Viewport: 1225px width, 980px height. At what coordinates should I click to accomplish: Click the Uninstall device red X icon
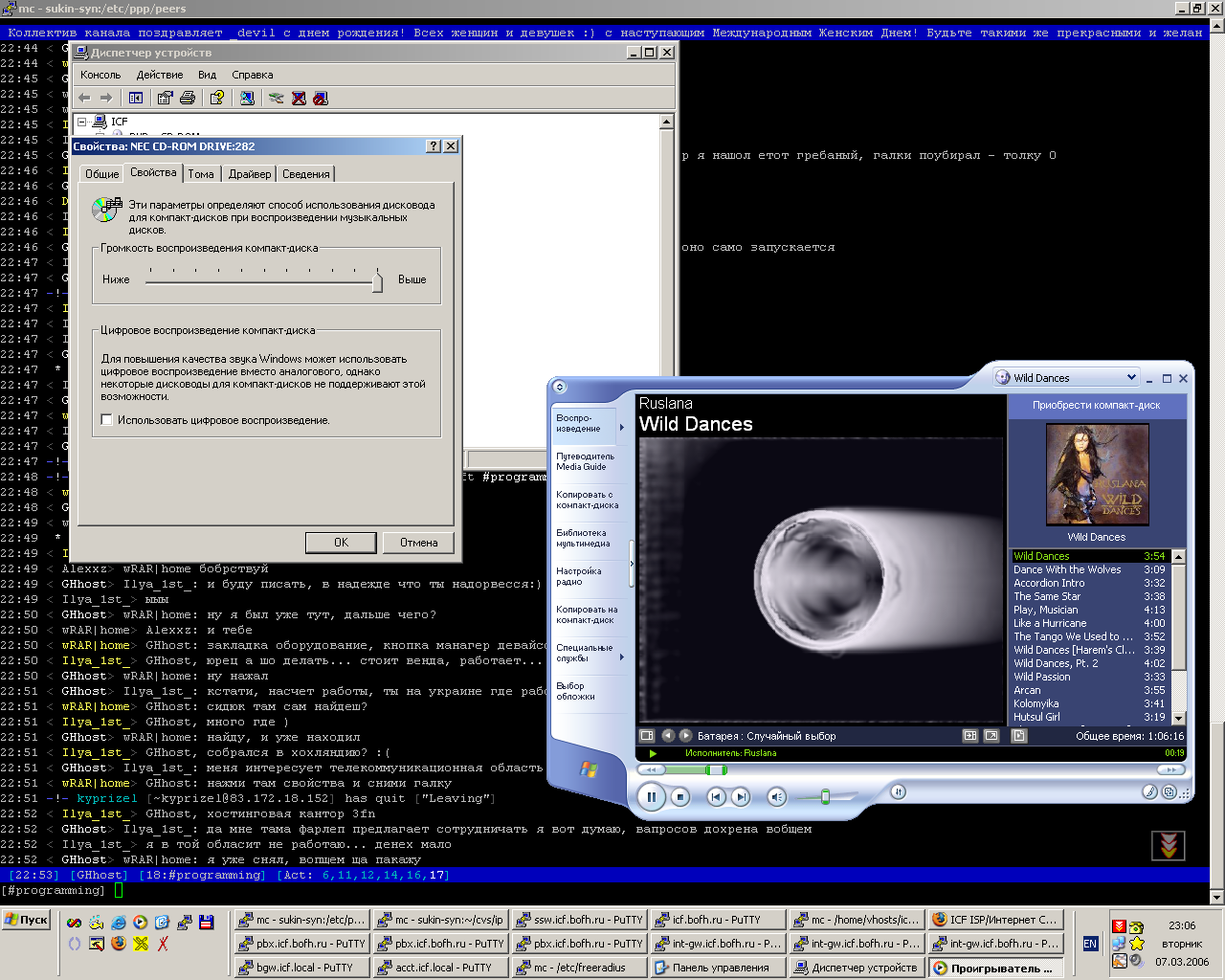point(299,98)
